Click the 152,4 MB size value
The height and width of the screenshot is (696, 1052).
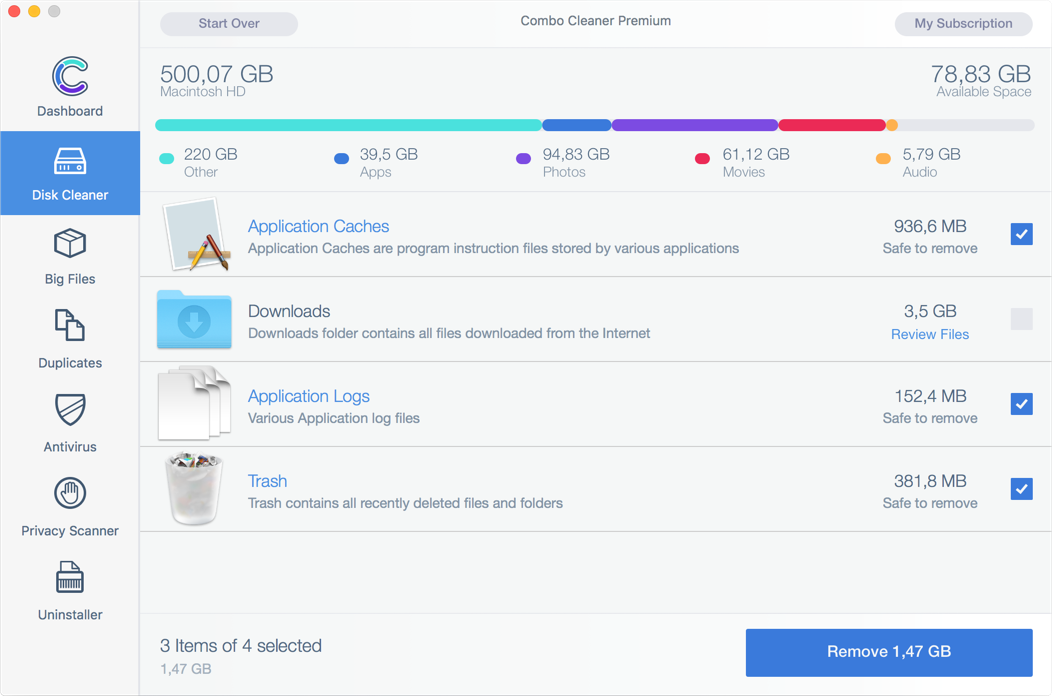click(x=930, y=396)
